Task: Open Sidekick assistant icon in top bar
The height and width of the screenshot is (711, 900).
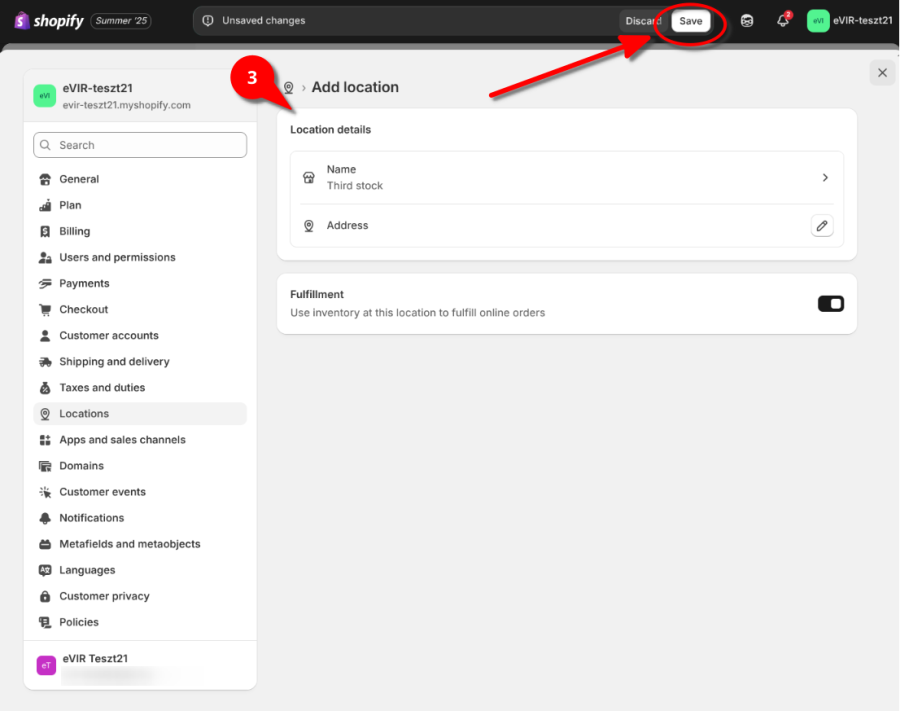Action: point(747,21)
